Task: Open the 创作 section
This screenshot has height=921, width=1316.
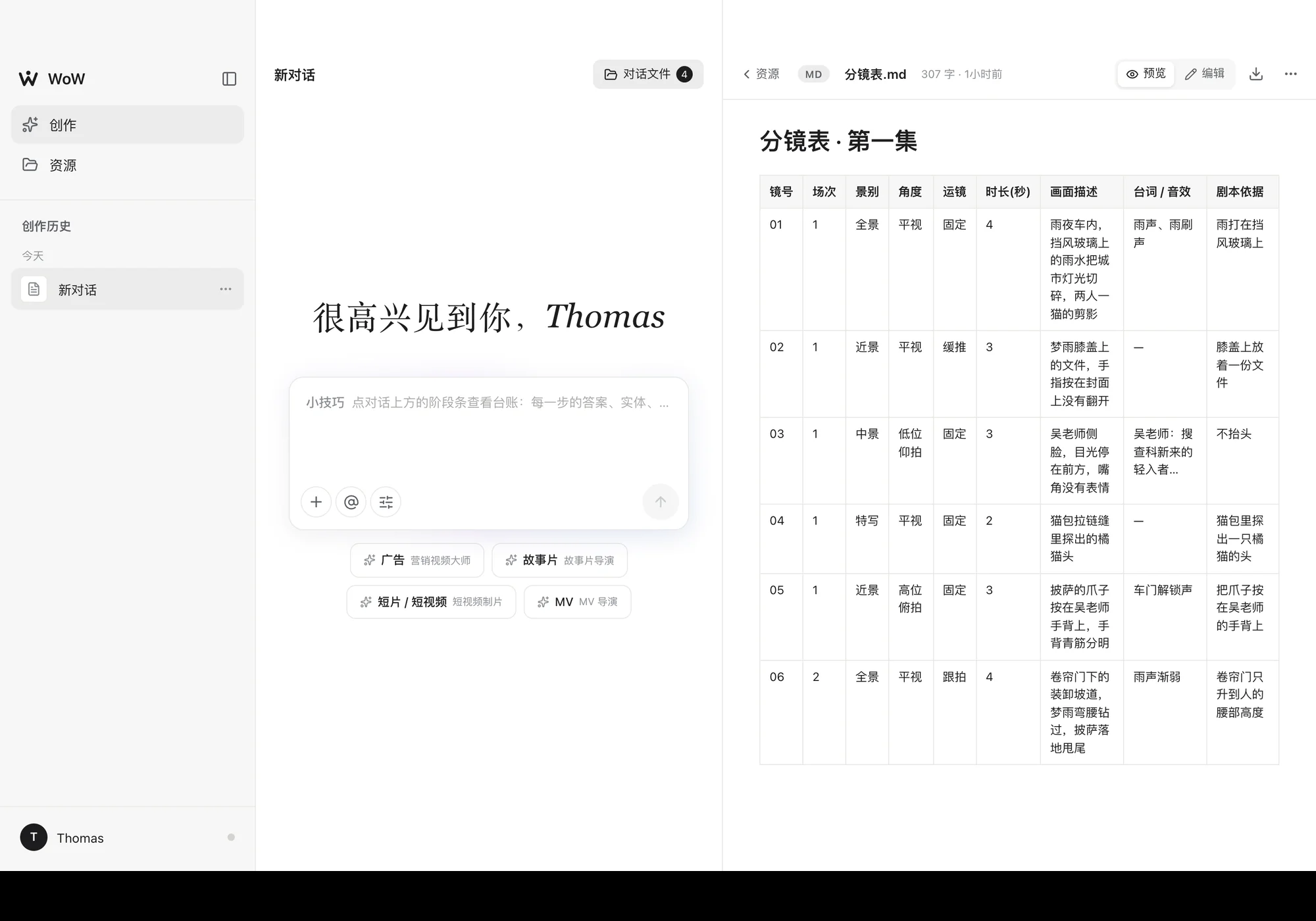Action: (x=128, y=124)
